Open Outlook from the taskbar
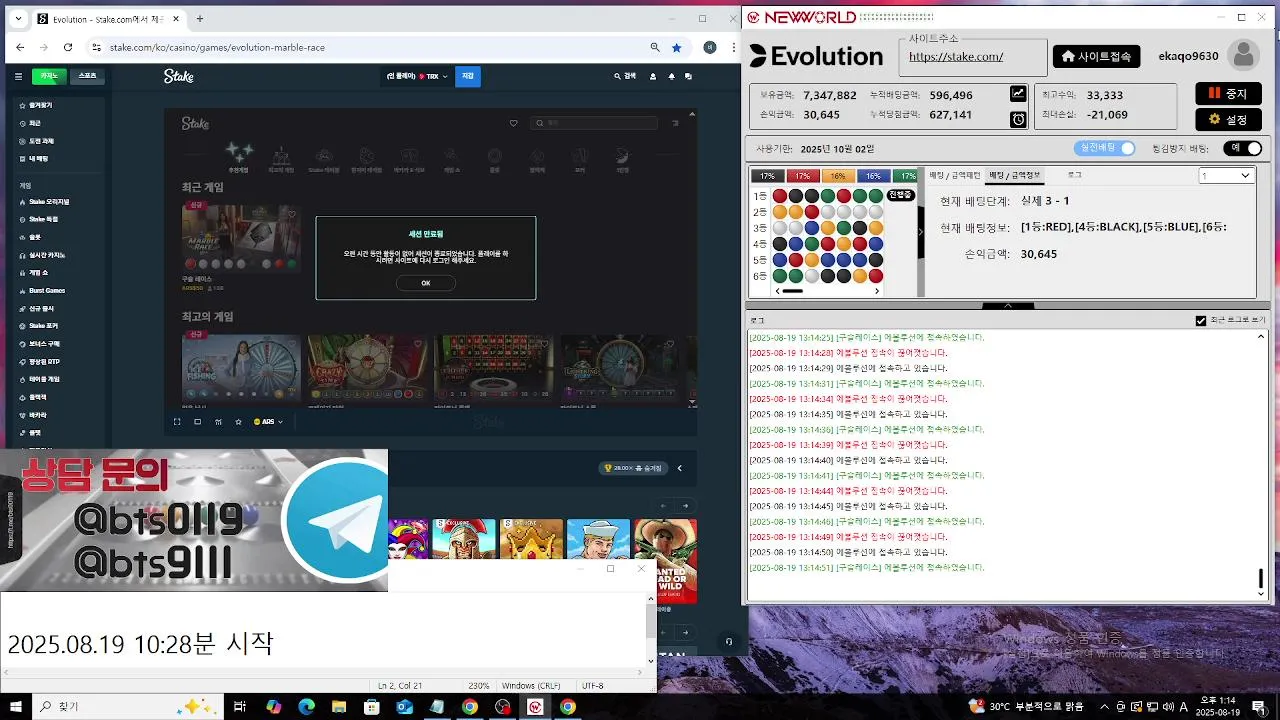Image resolution: width=1280 pixels, height=720 pixels. (x=404, y=707)
